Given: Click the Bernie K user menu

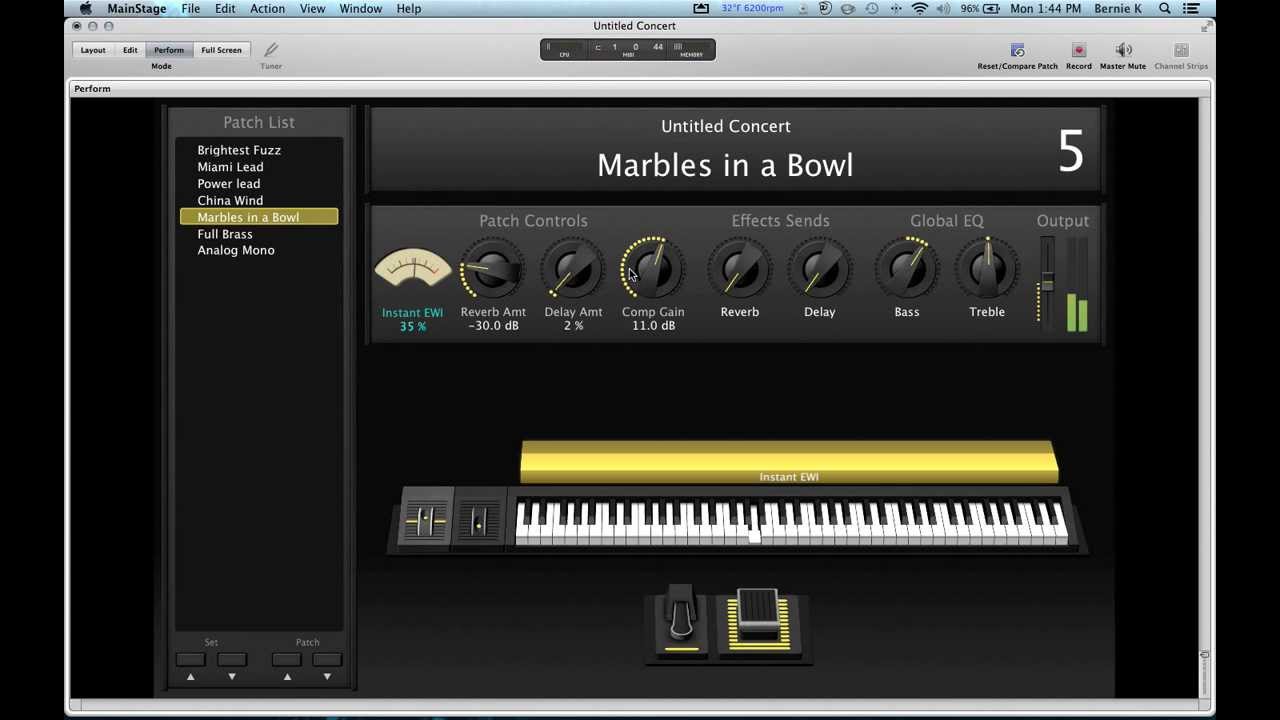Looking at the screenshot, I should point(1118,8).
